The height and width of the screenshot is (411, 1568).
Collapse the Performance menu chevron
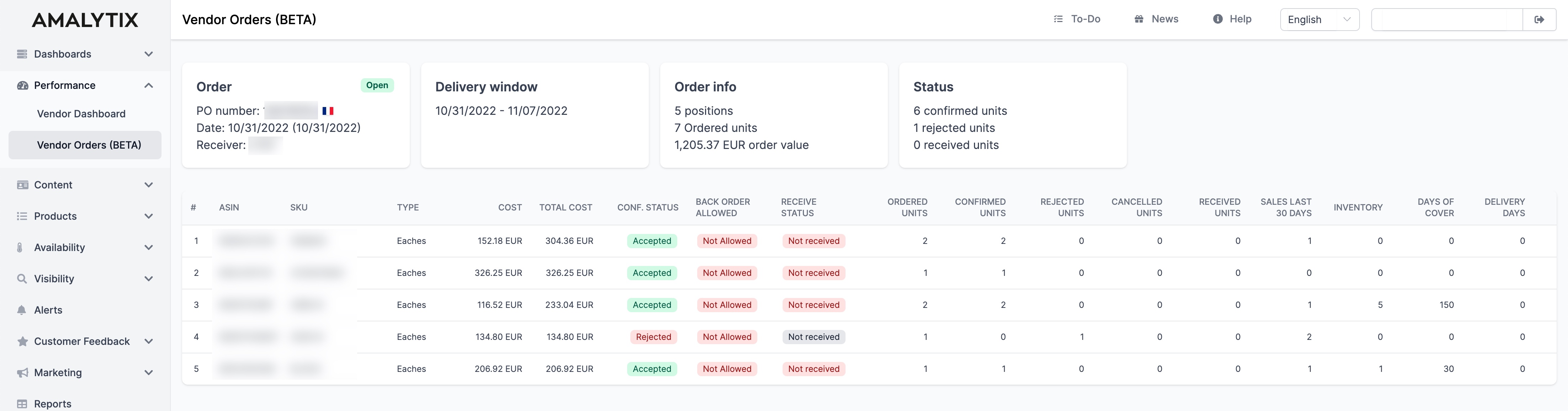click(149, 85)
